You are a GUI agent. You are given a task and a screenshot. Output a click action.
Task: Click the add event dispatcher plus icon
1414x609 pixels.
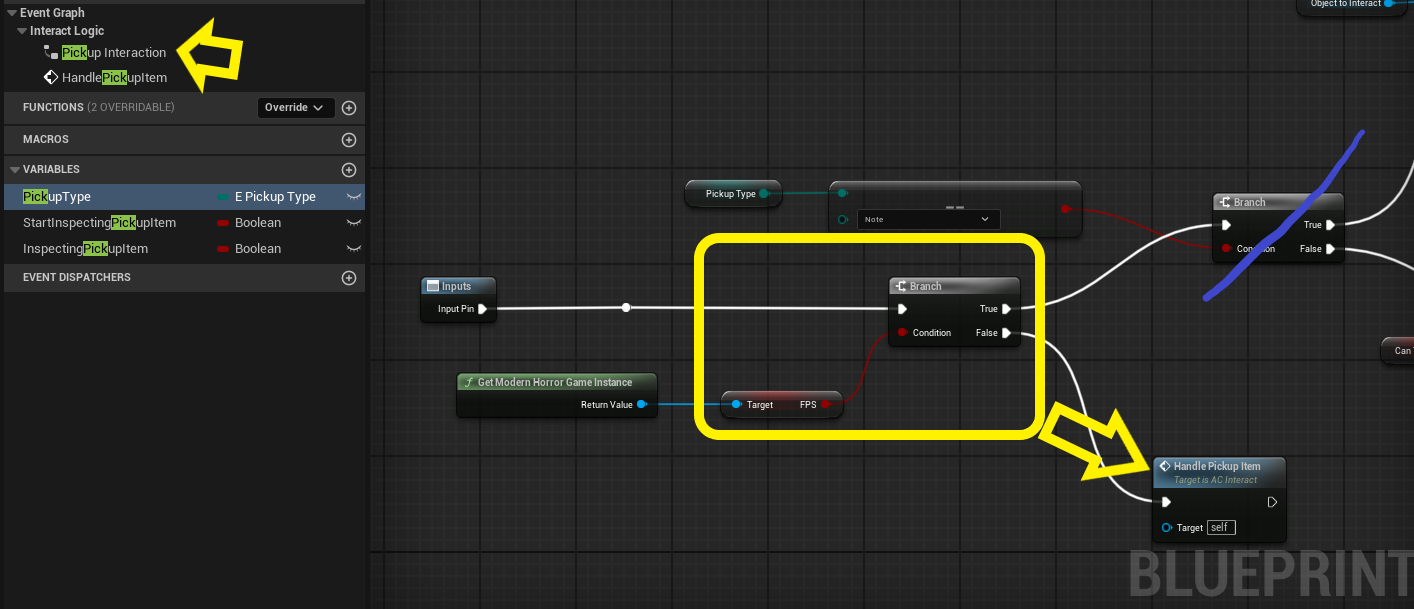click(349, 278)
